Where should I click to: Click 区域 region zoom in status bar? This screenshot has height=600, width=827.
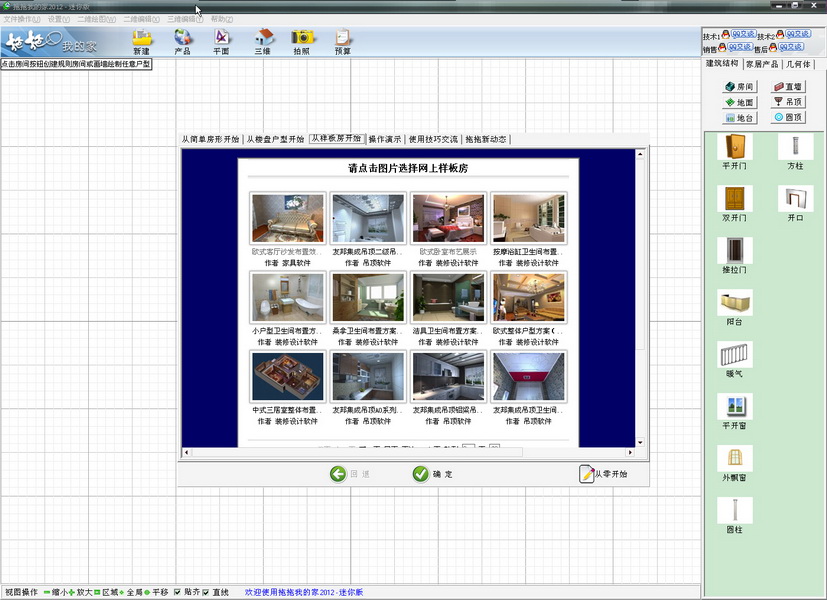(x=106, y=592)
